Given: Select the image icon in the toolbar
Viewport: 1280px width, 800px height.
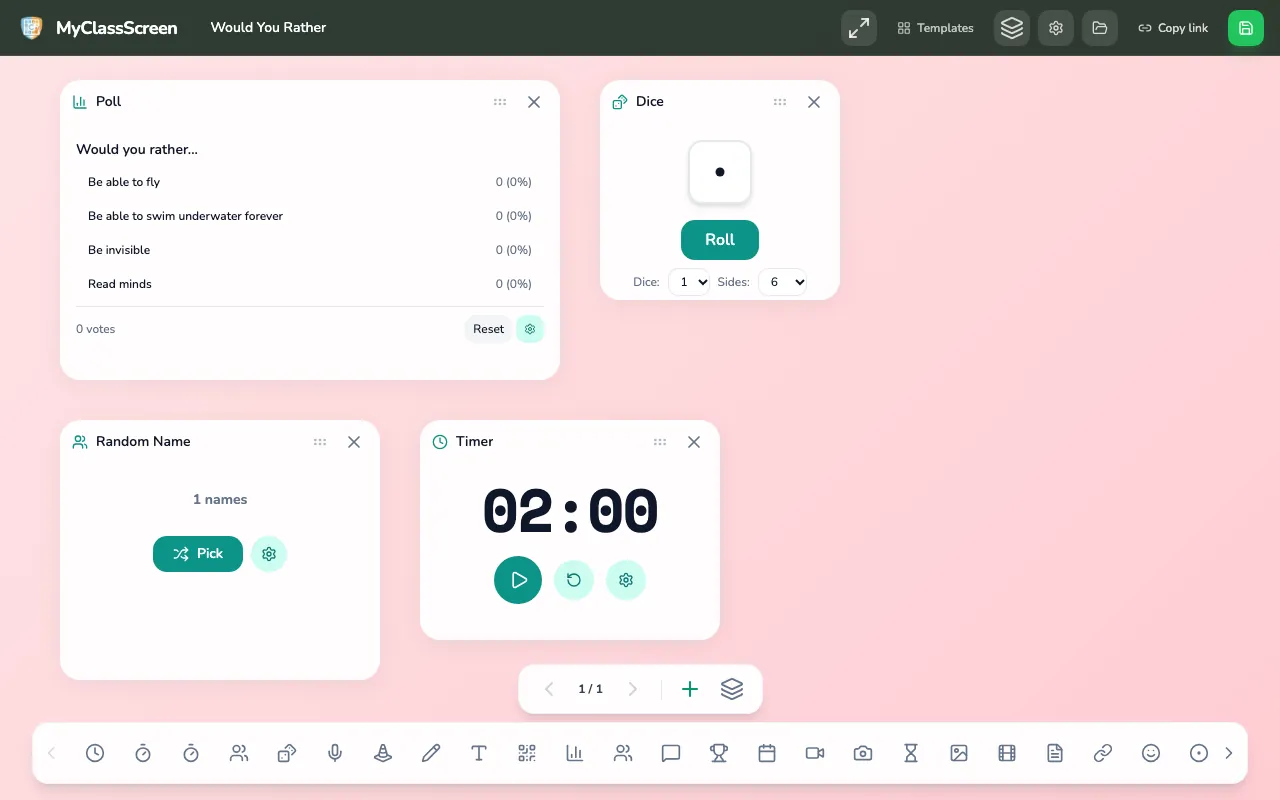Looking at the screenshot, I should pos(959,753).
